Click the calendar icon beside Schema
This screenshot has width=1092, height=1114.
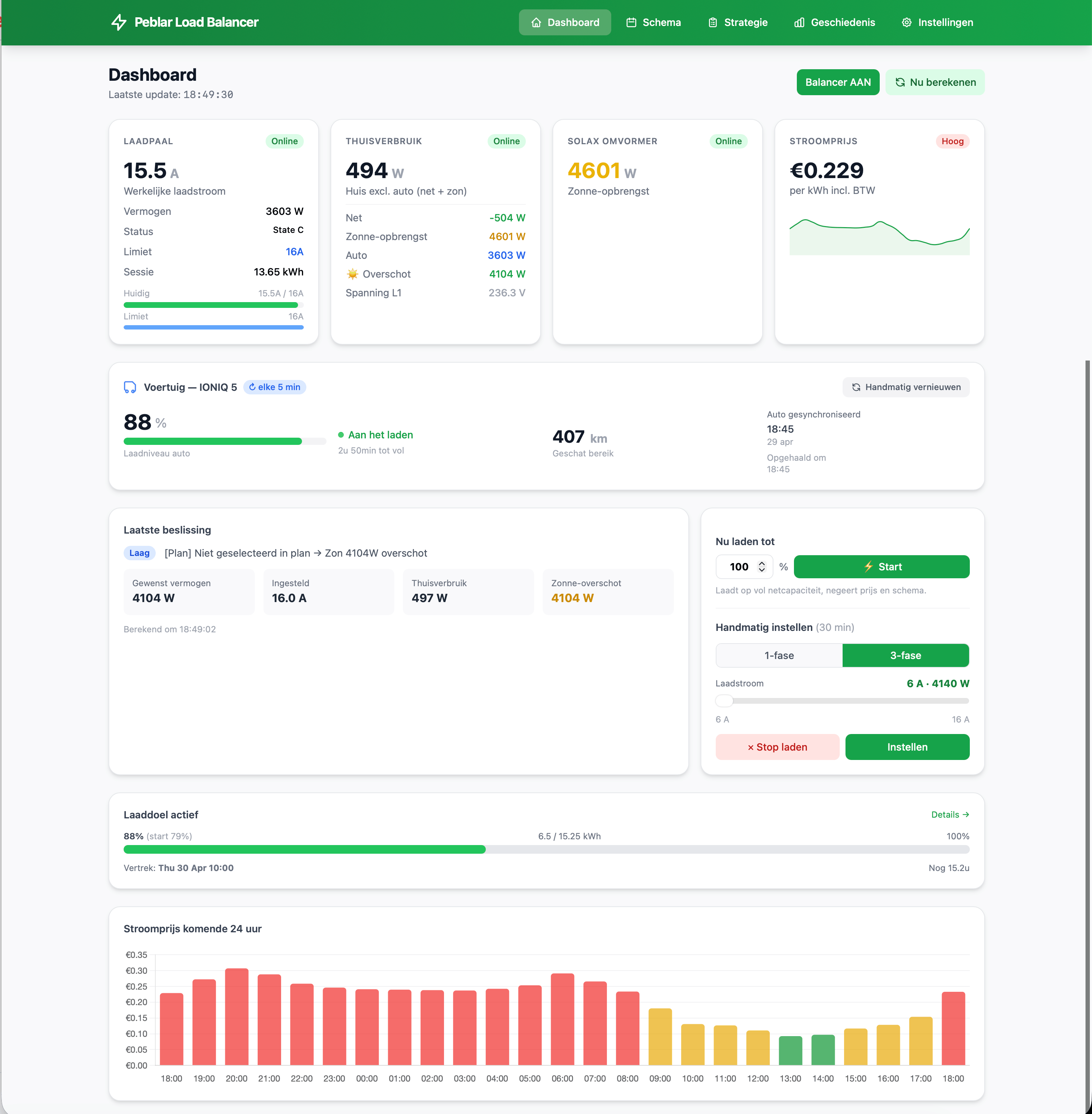coord(631,22)
